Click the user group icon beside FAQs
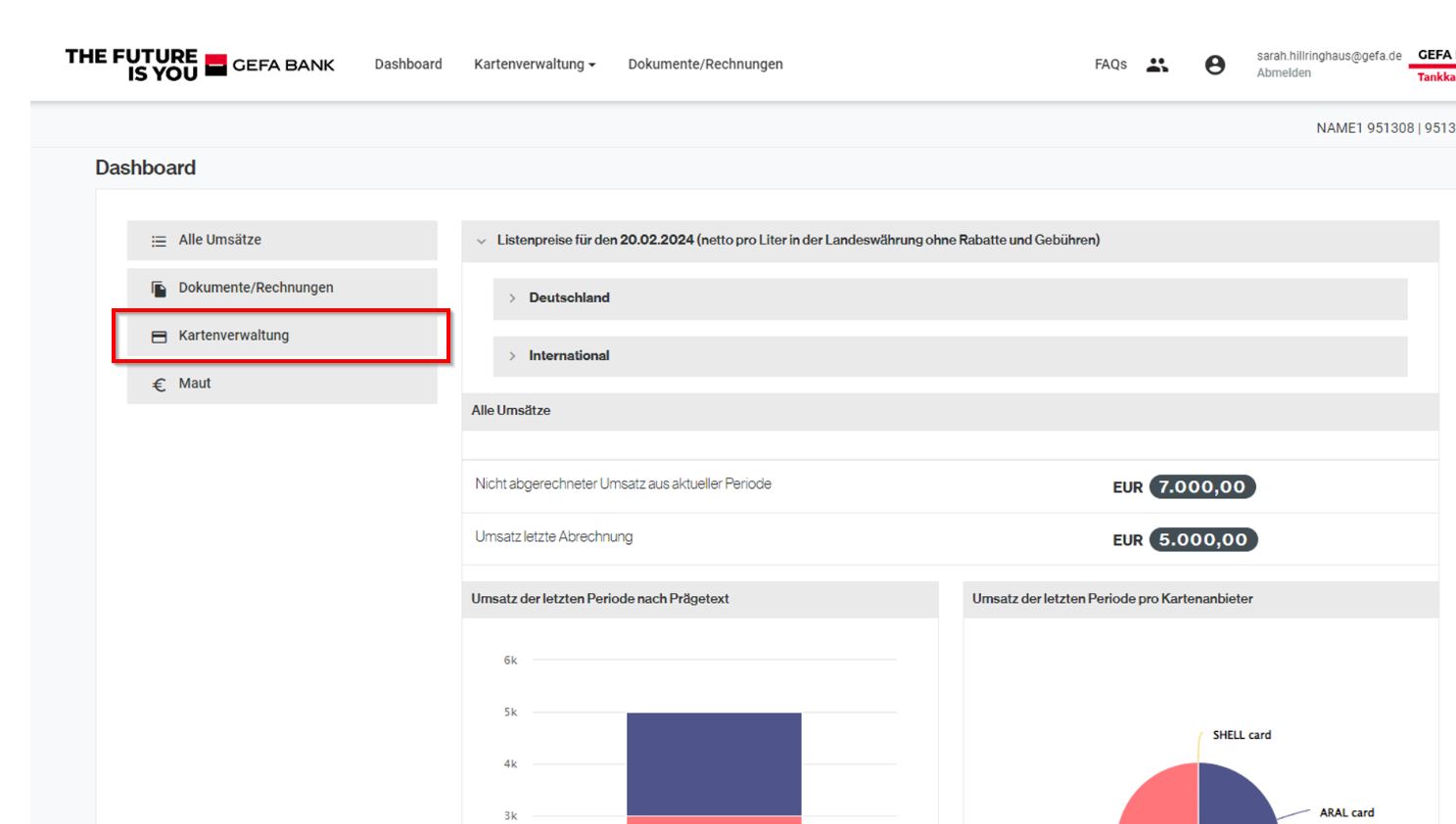The height and width of the screenshot is (824, 1456). (x=1157, y=65)
